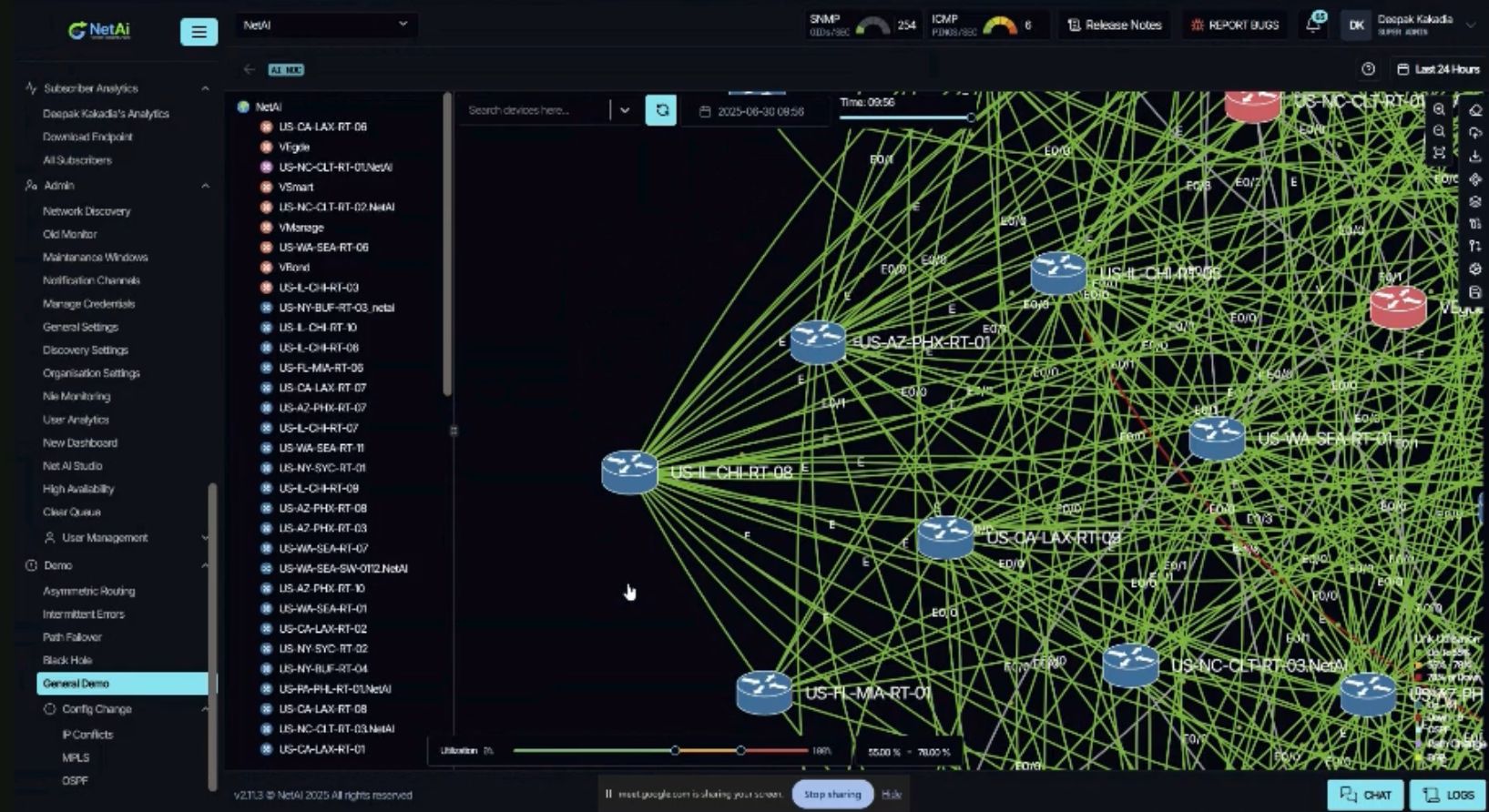Click the cloud upload icon in map toolbar
The height and width of the screenshot is (812, 1489).
pyautogui.click(x=1475, y=133)
